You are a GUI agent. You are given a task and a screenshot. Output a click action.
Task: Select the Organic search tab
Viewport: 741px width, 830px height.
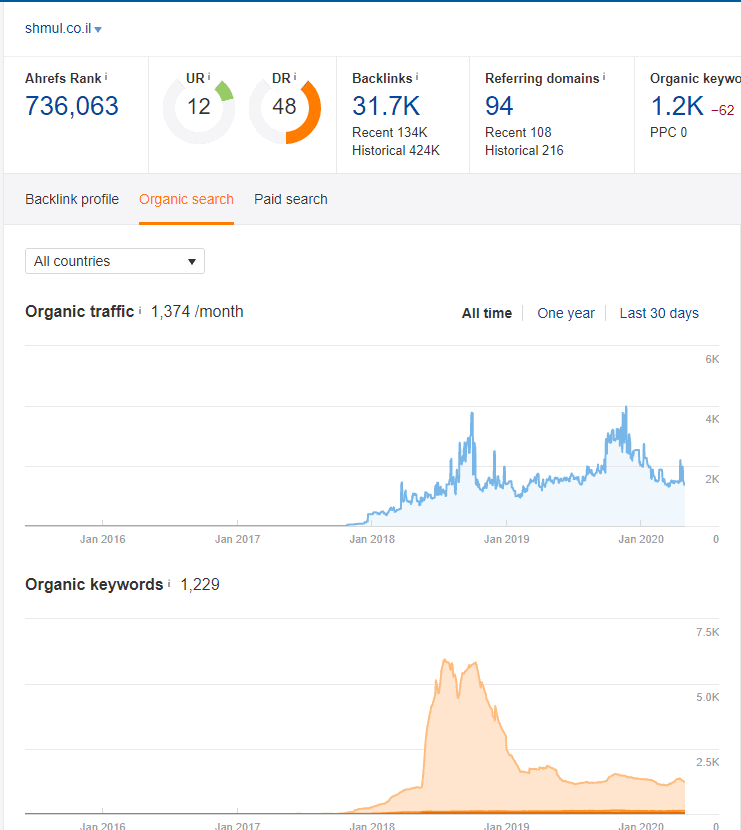click(186, 199)
